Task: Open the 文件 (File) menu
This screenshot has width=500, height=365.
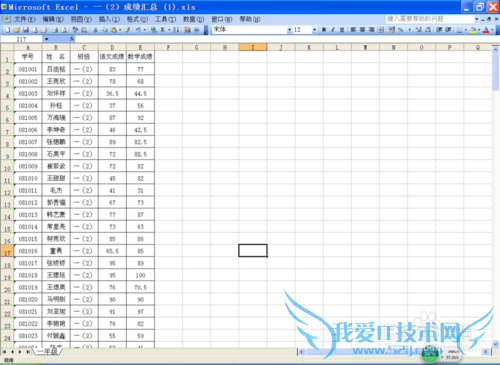Action: [24, 19]
